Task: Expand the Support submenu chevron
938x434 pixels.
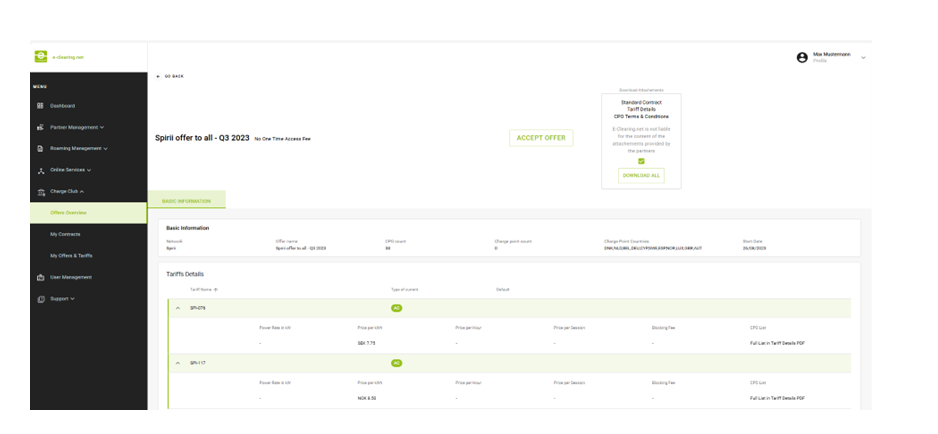Action: point(72,299)
